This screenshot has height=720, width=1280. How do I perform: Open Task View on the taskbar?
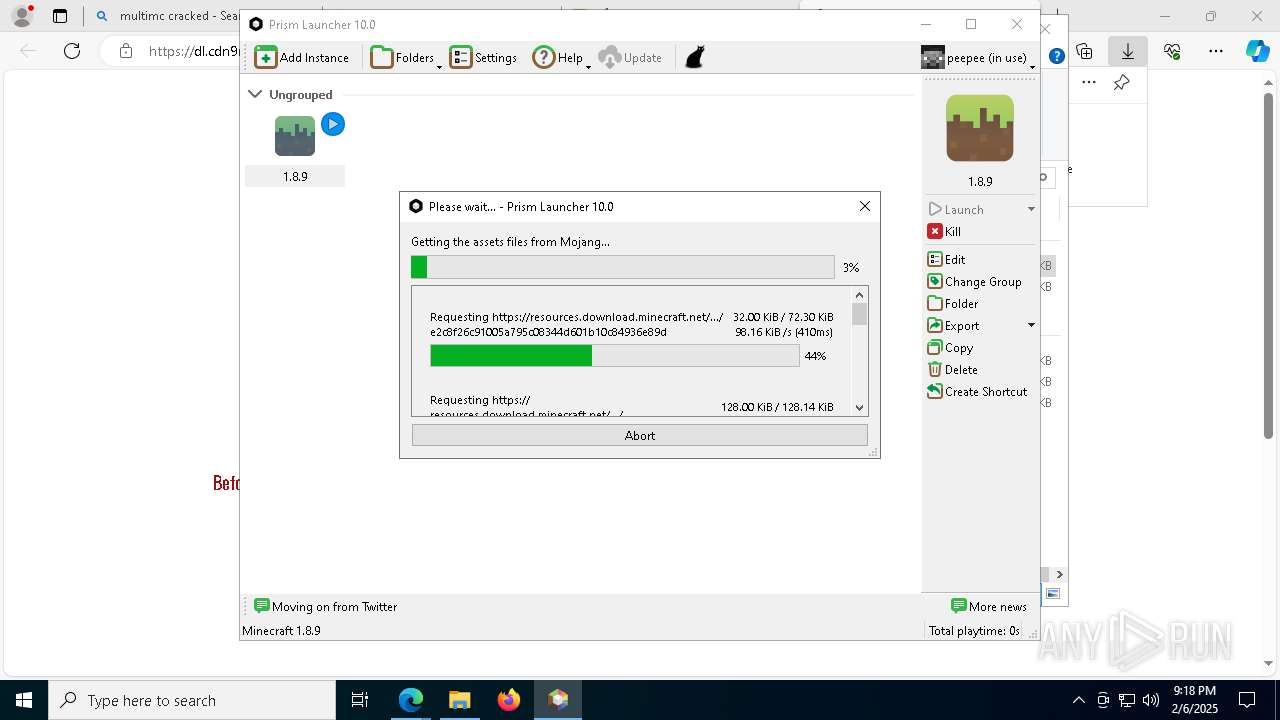(360, 700)
